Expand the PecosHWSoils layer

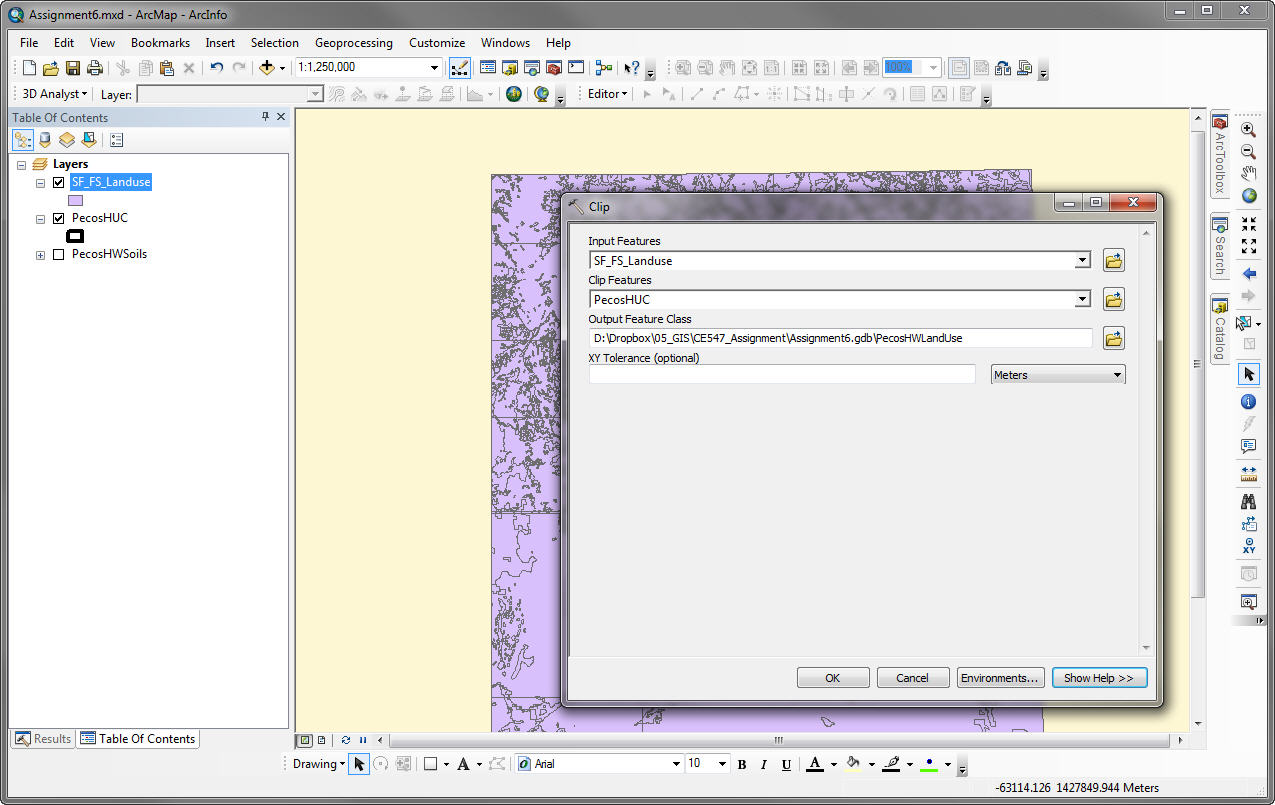(x=41, y=255)
